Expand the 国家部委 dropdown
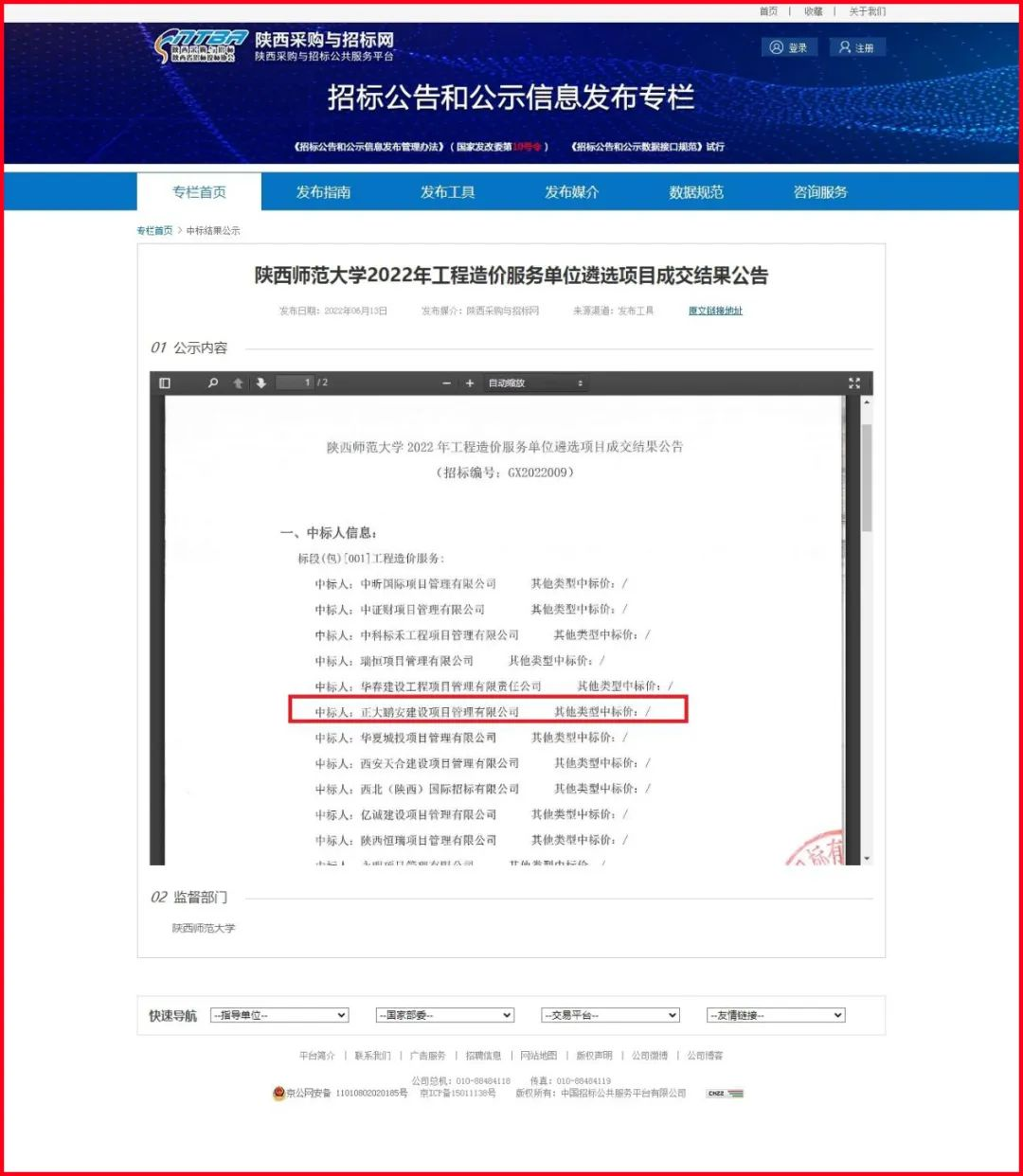The width and height of the screenshot is (1023, 1176). pyautogui.click(x=444, y=1015)
